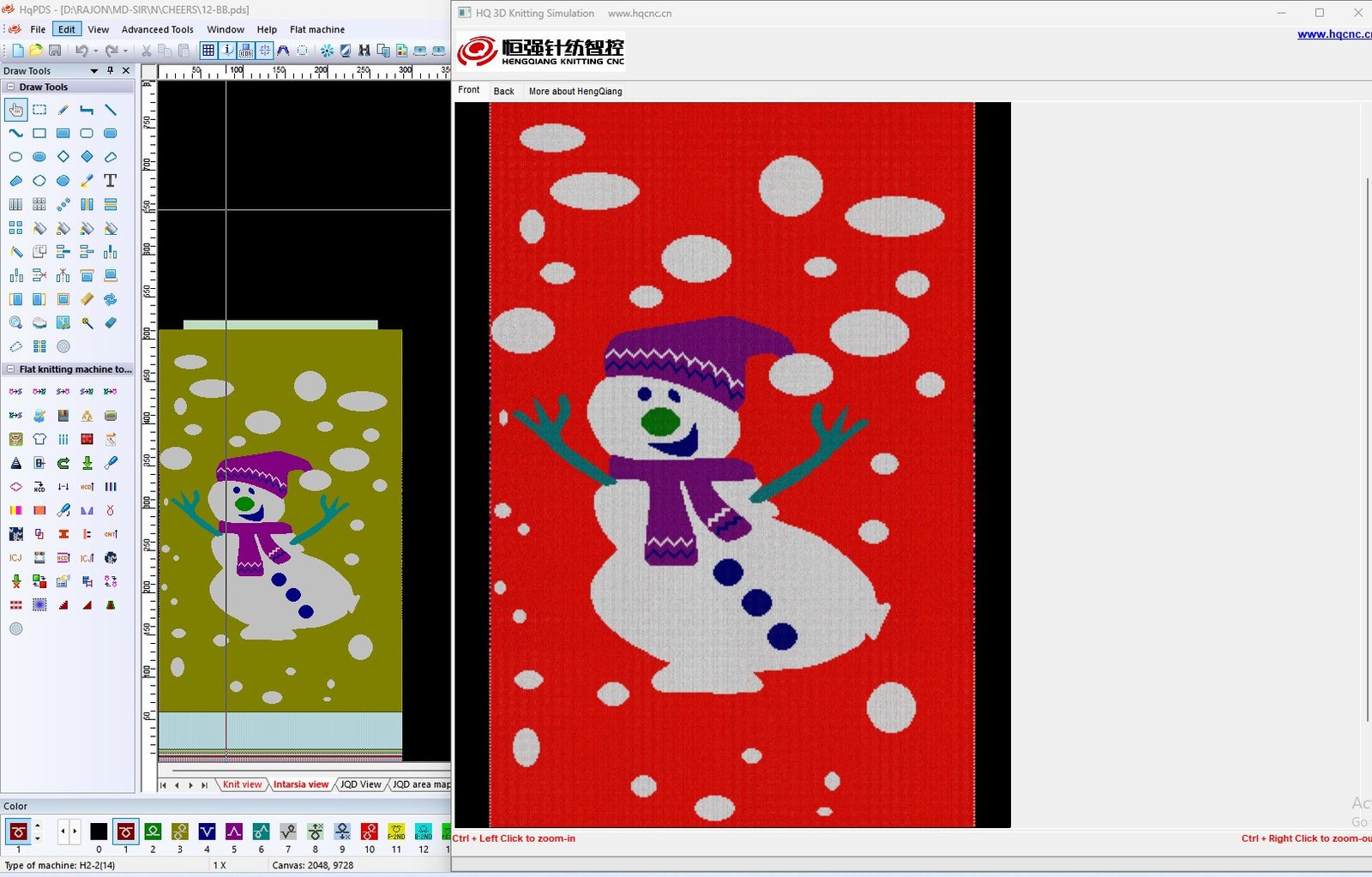Select purple color swatch number 5
Image resolution: width=1372 pixels, height=877 pixels.
pos(234,832)
